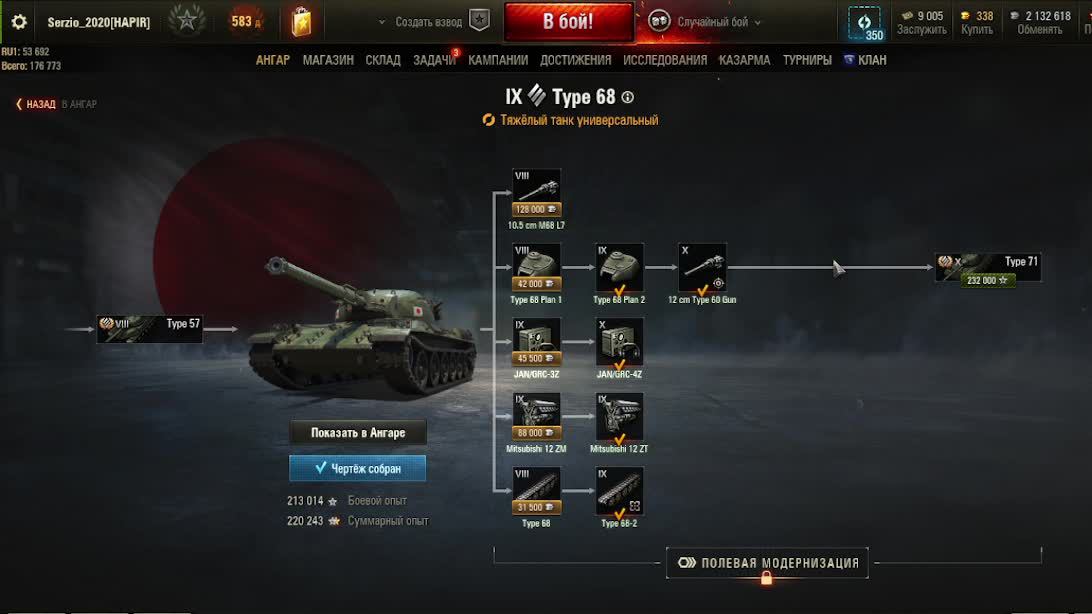Switch to the ИССЛЕДОВАНИЯ tab
1092x614 pixels.
click(664, 60)
